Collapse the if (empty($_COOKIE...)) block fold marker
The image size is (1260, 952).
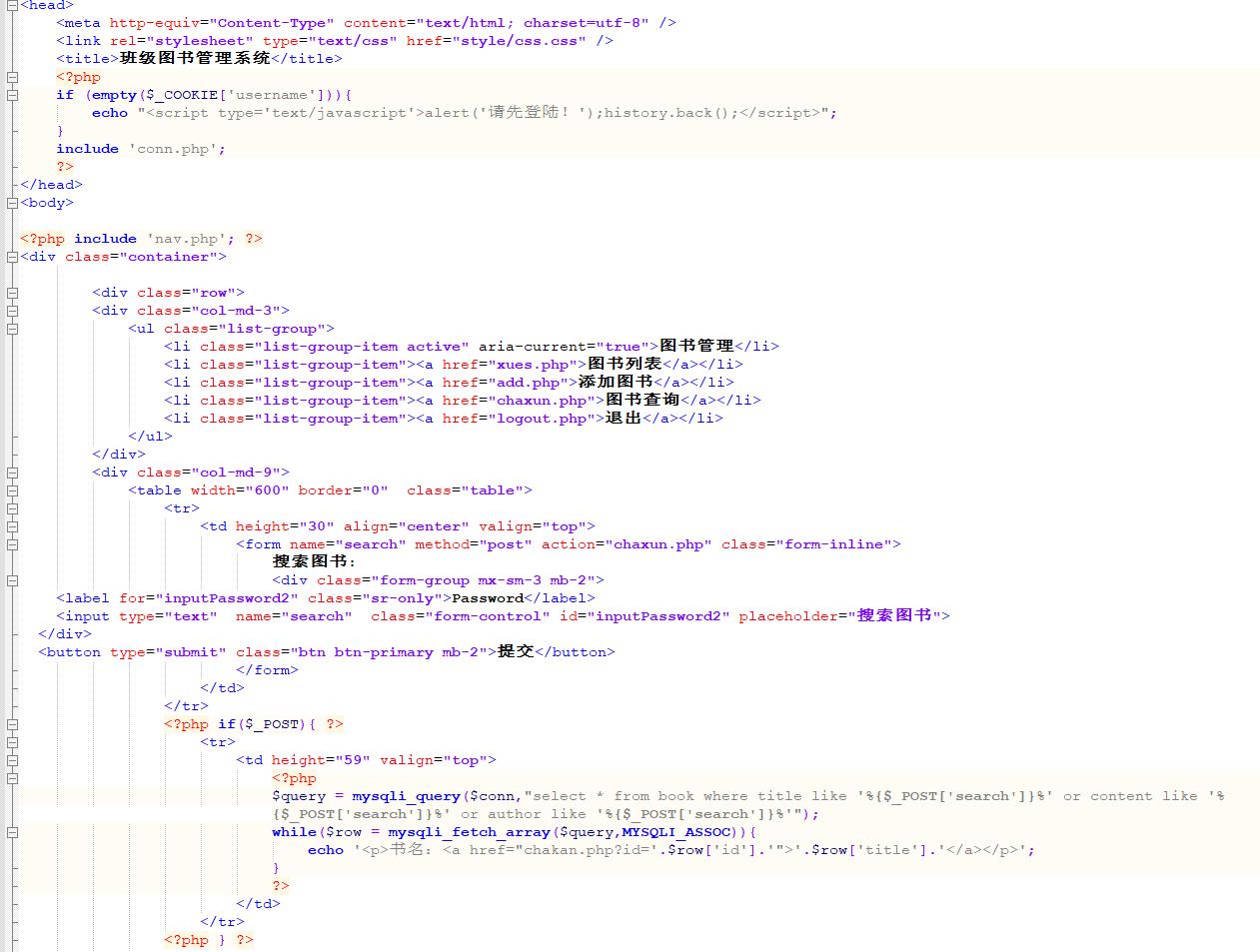[x=12, y=95]
